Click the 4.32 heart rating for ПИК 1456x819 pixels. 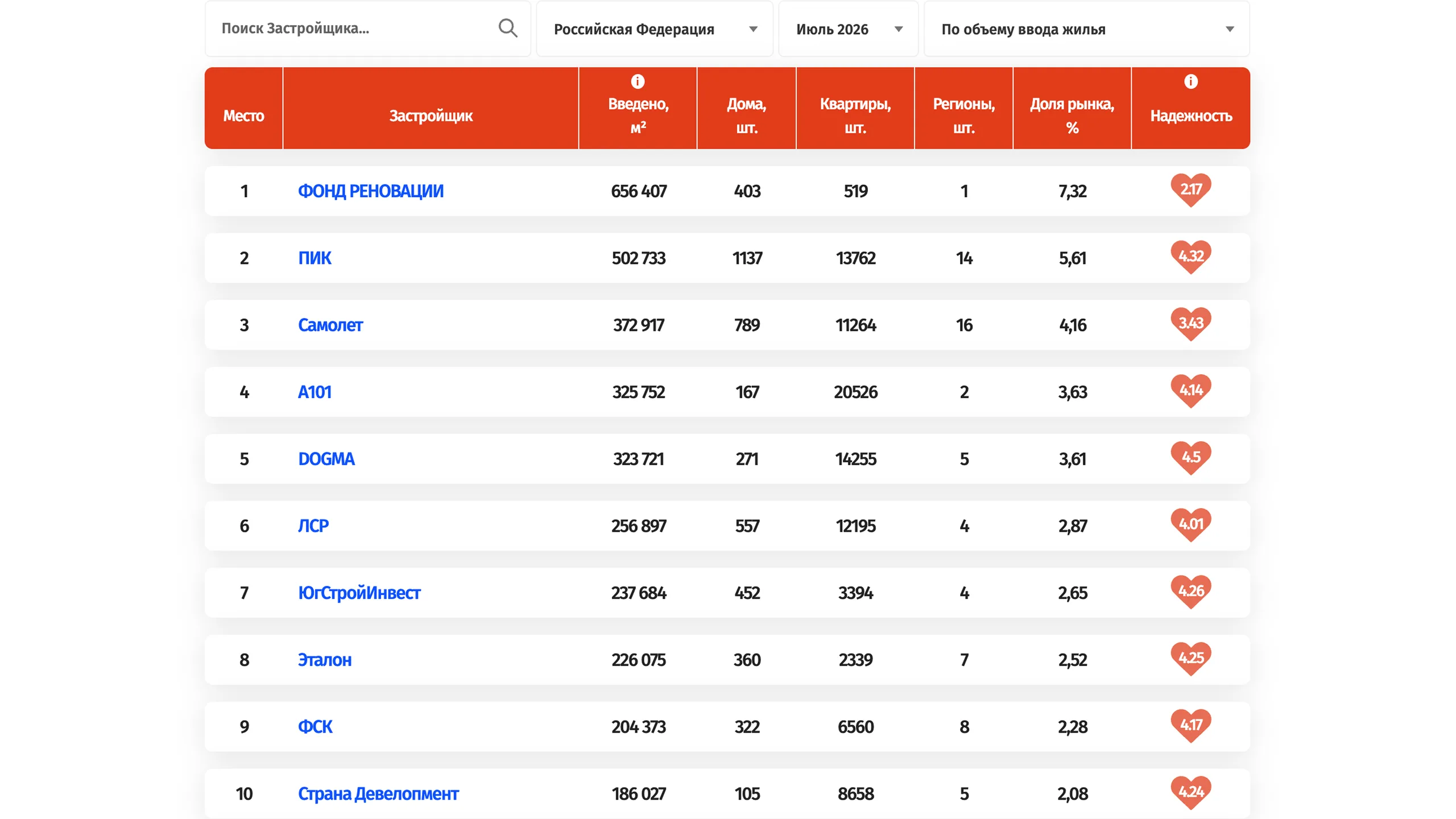(x=1190, y=257)
